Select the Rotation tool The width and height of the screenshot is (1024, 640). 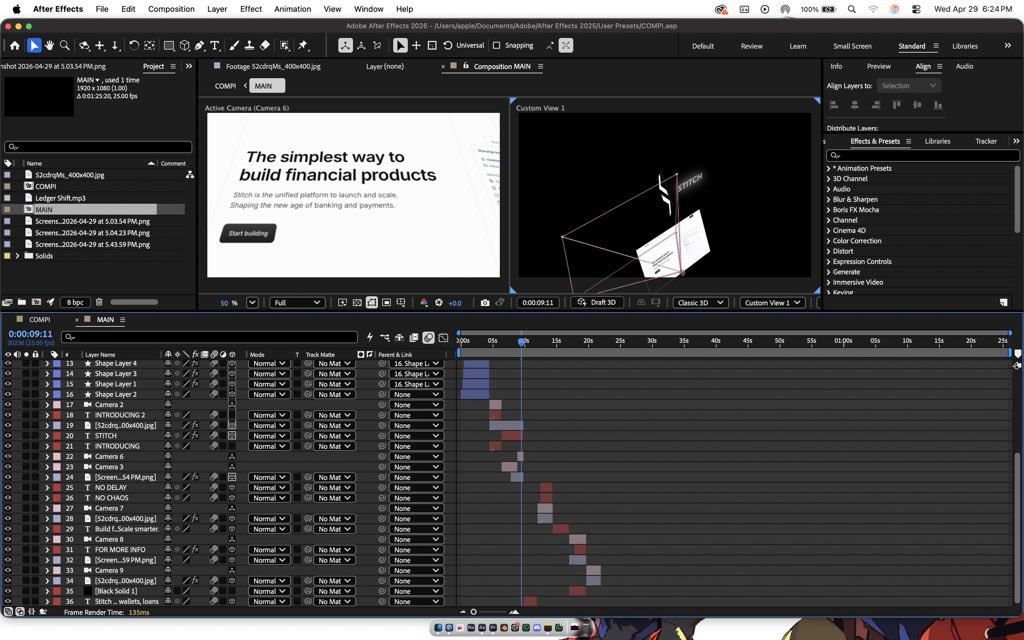point(134,44)
